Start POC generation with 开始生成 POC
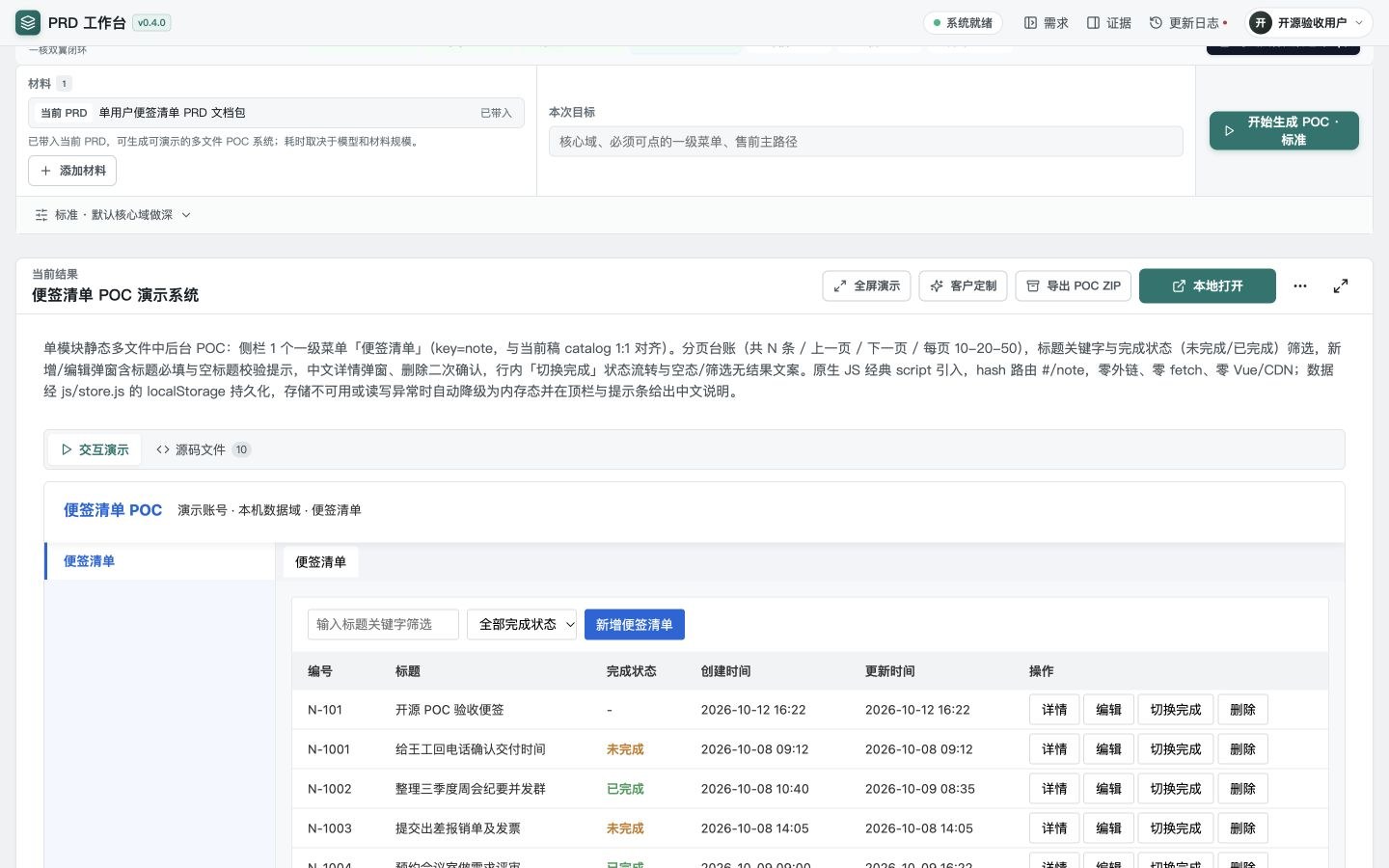The image size is (1389, 868). [1284, 131]
